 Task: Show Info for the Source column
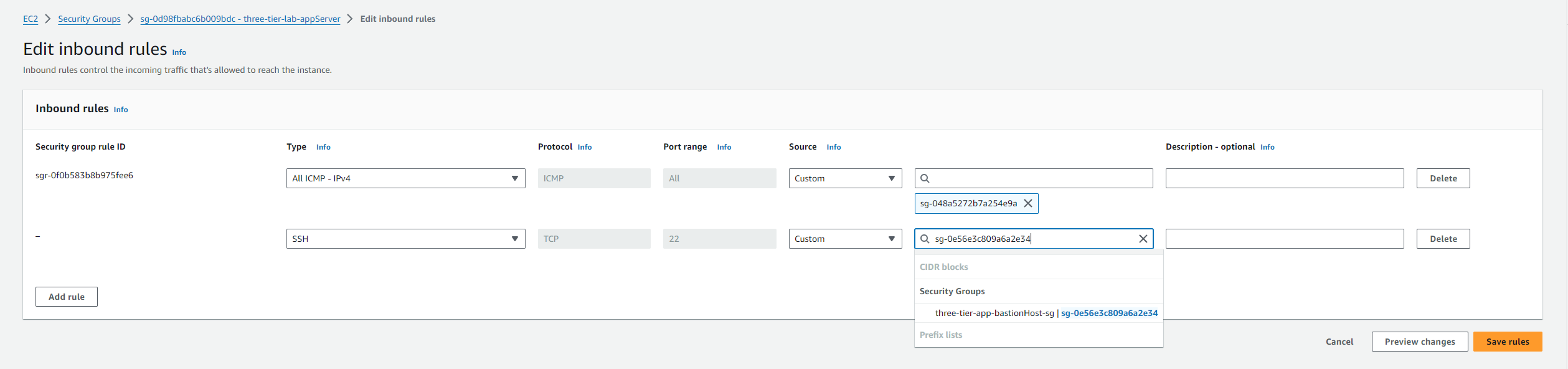point(833,147)
